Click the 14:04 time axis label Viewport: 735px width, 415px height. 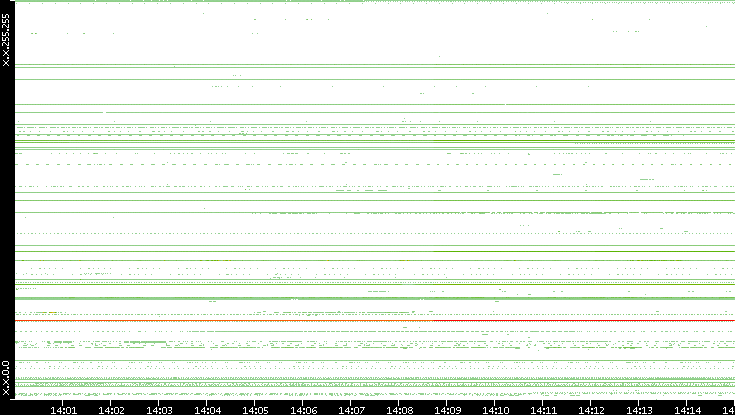tap(207, 410)
